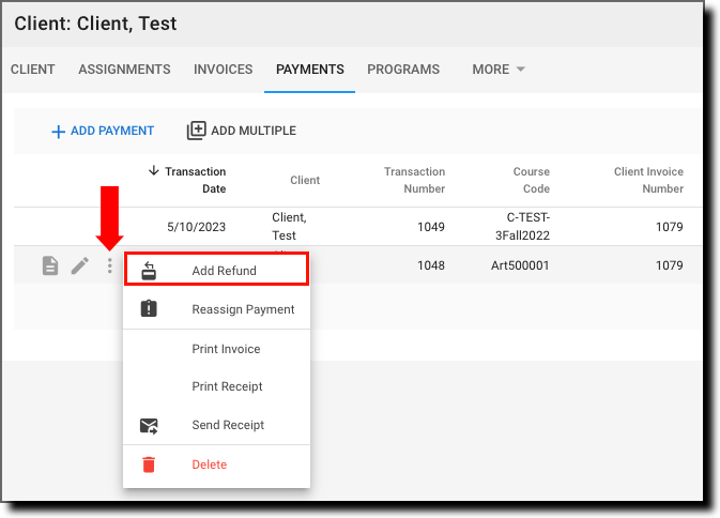Click the Reassign Payment clipboard icon

148,309
